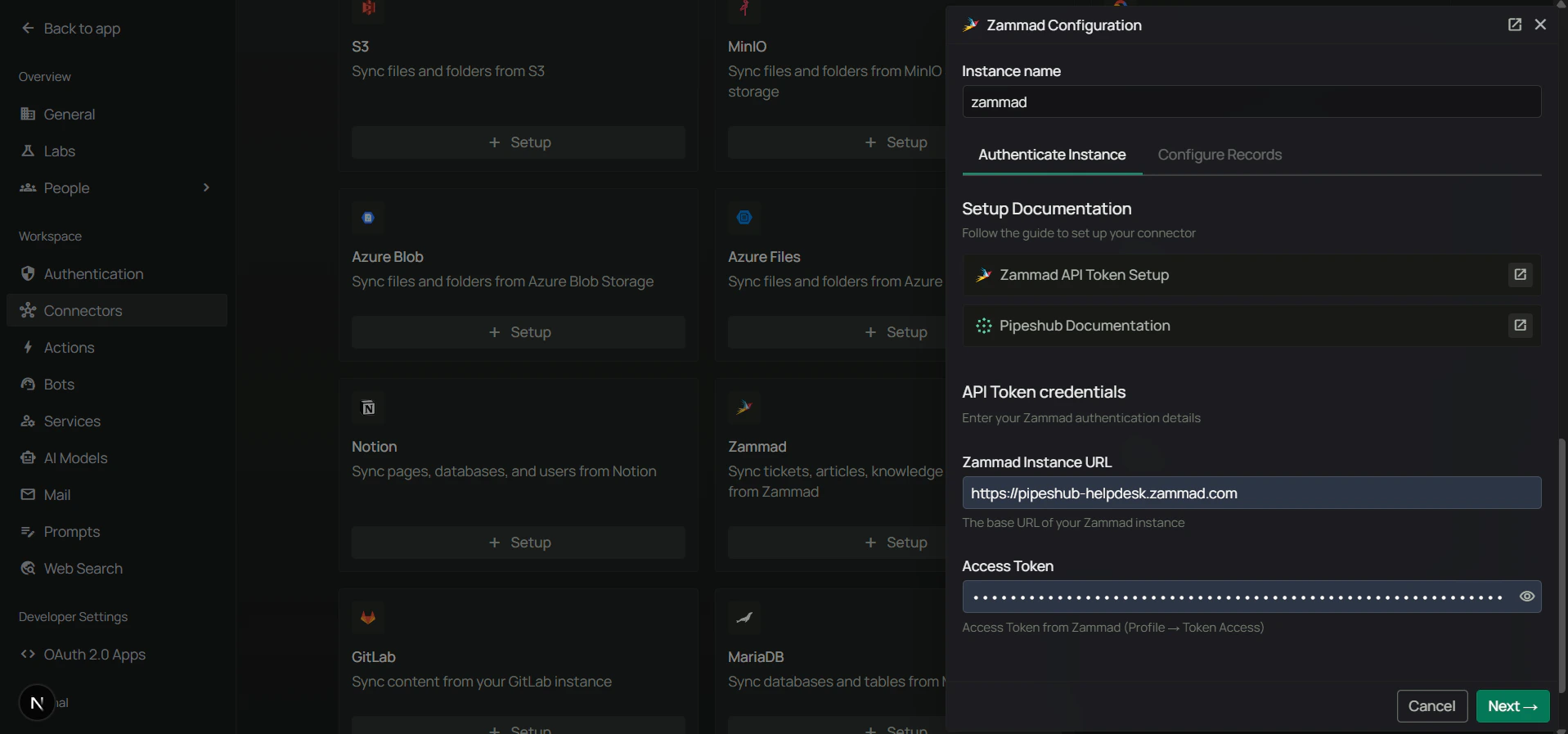Click the MariaDB connector logo
Viewport: 1568px width, 734px height.
[744, 618]
